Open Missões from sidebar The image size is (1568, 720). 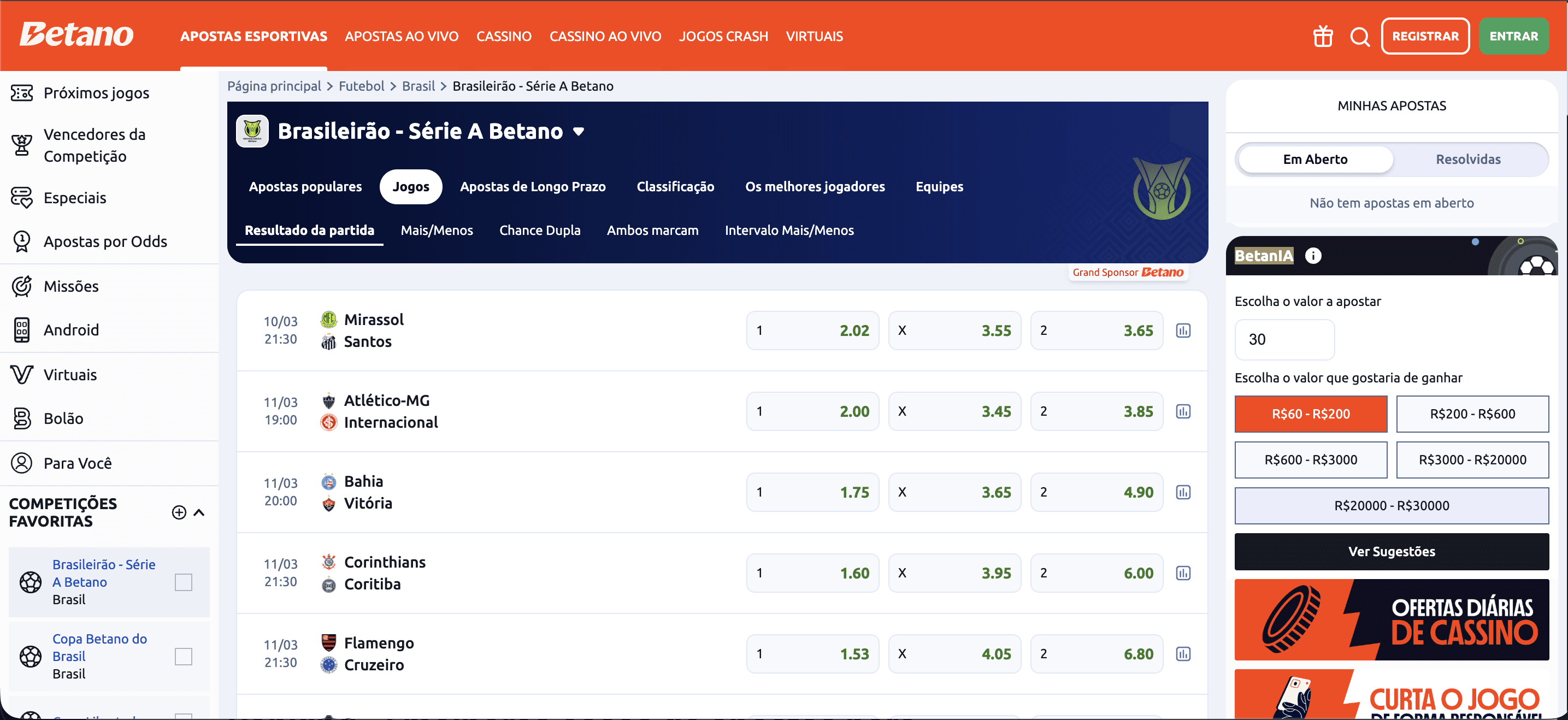pyautogui.click(x=70, y=286)
